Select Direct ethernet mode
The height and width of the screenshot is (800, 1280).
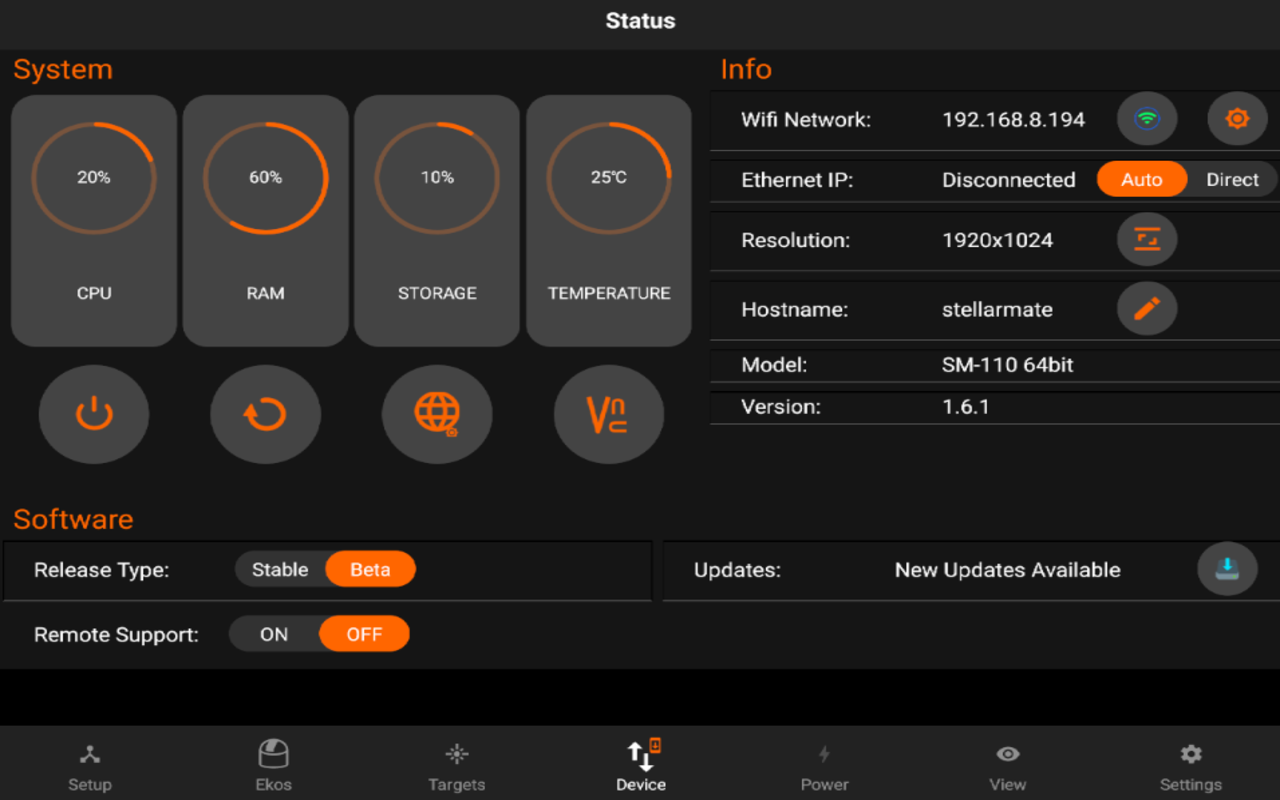click(1232, 180)
